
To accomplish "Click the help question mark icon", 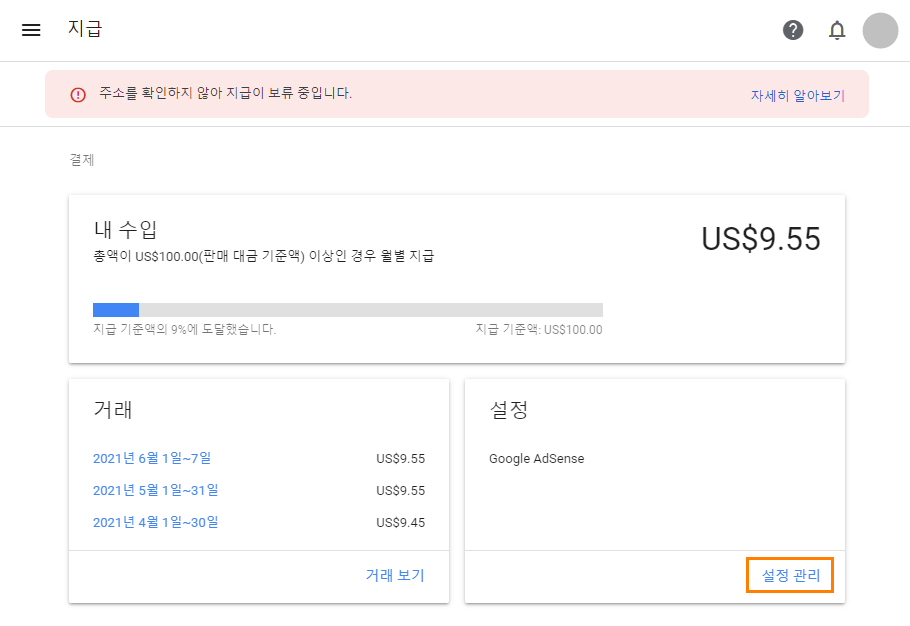I will click(x=793, y=30).
